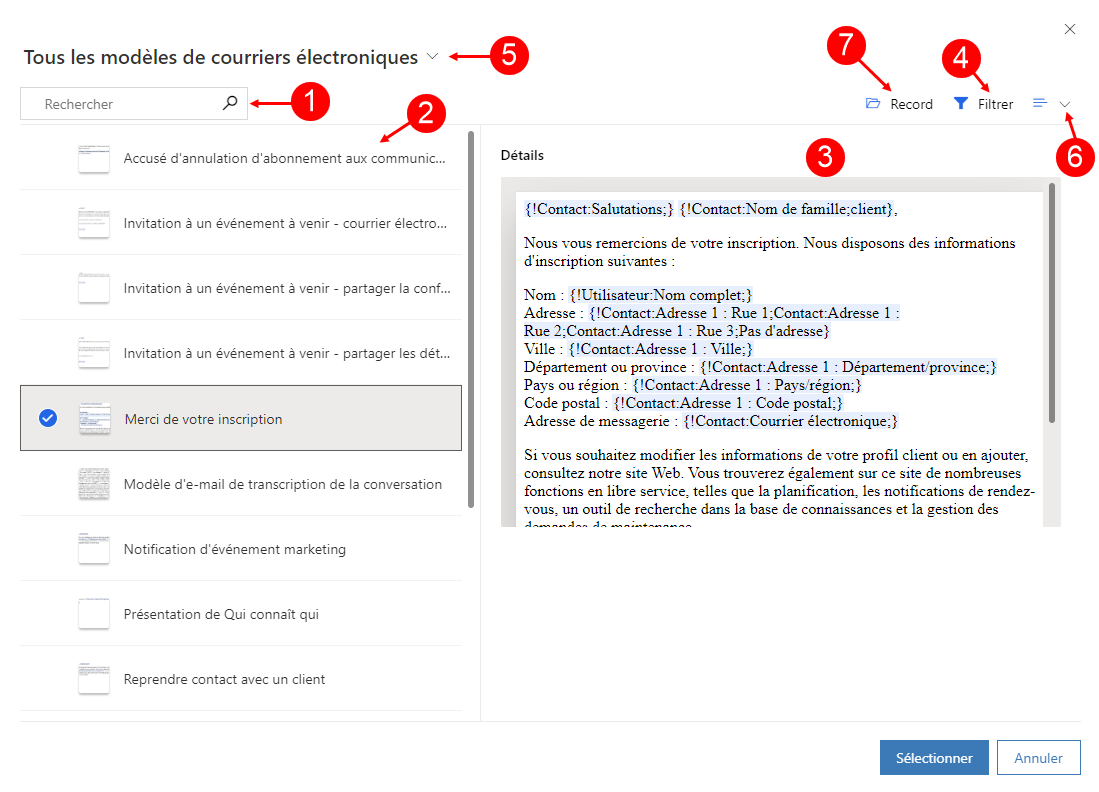Toggle selection of 'Merci de votre inscription' template
Screen dimensions: 1099x792
[x=46, y=418]
